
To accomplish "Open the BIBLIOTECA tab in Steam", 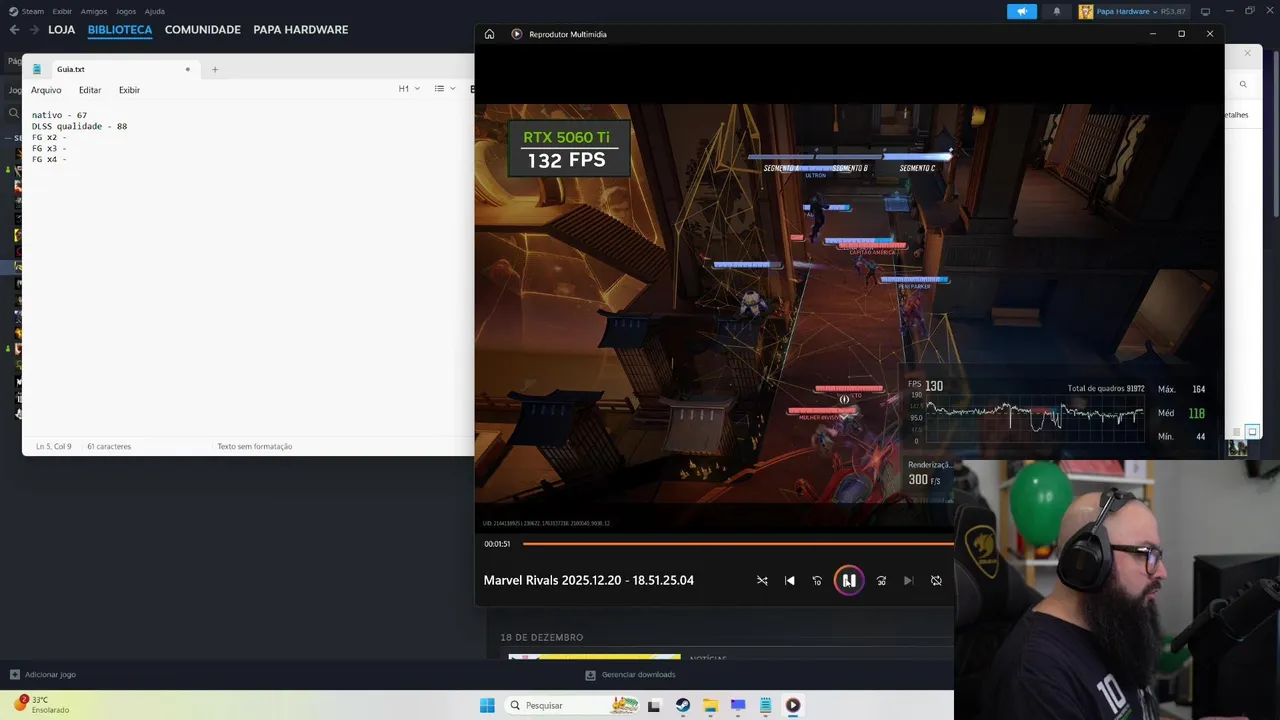I will (x=120, y=30).
